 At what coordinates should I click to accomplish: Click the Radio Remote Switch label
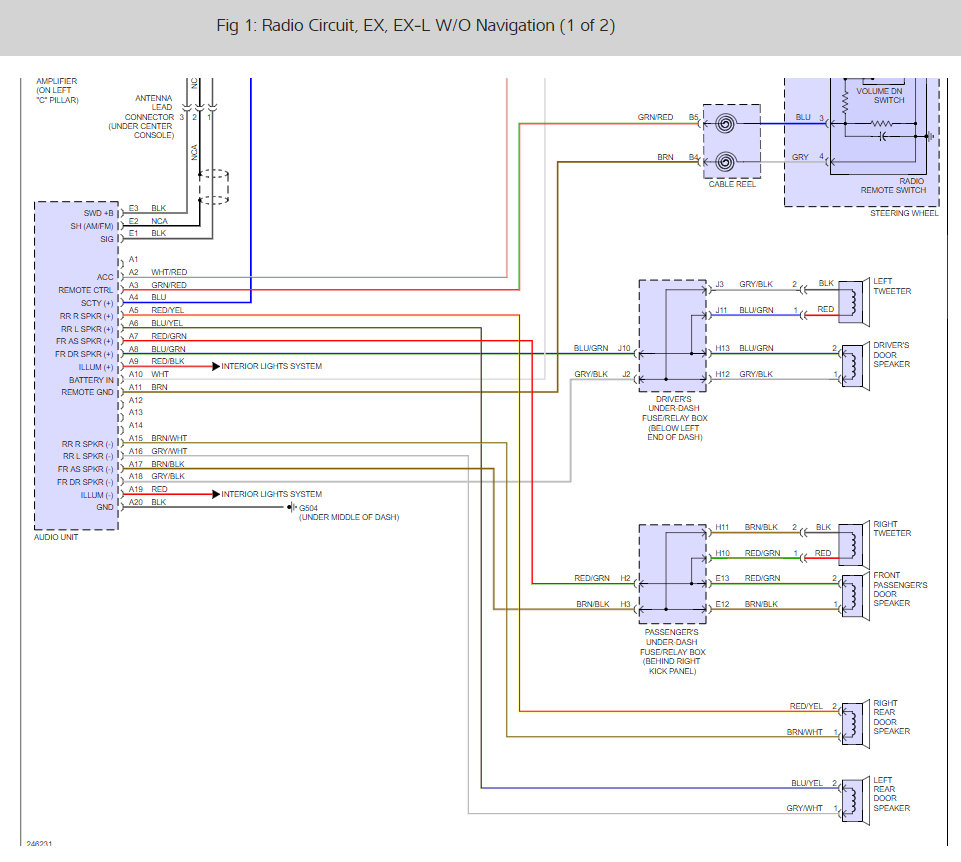[893, 186]
